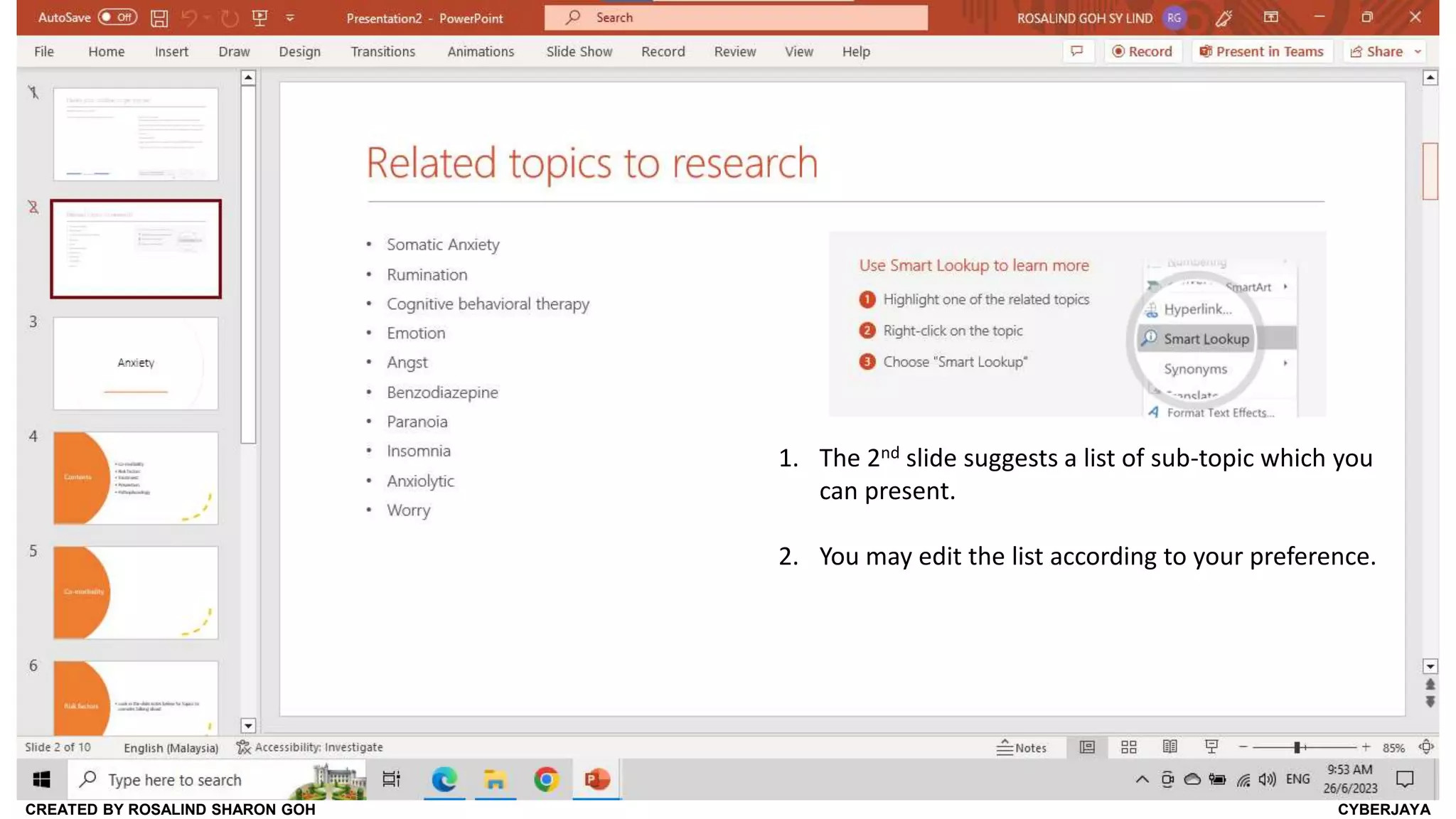Screen dimensions: 1456x819
Task: Open Ribbon Display Options icon
Action: pyautogui.click(x=1271, y=17)
